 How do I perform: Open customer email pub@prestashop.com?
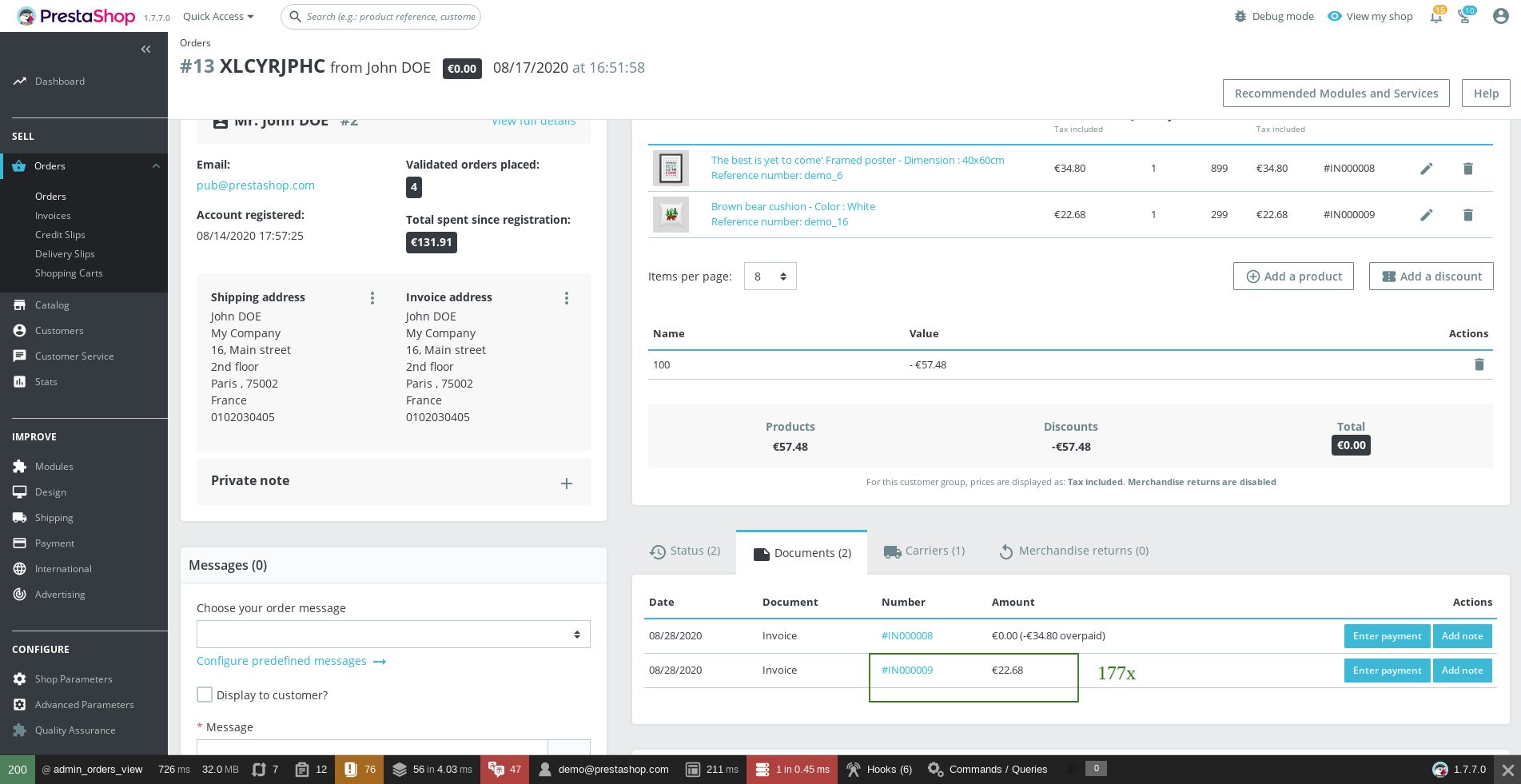coord(256,185)
